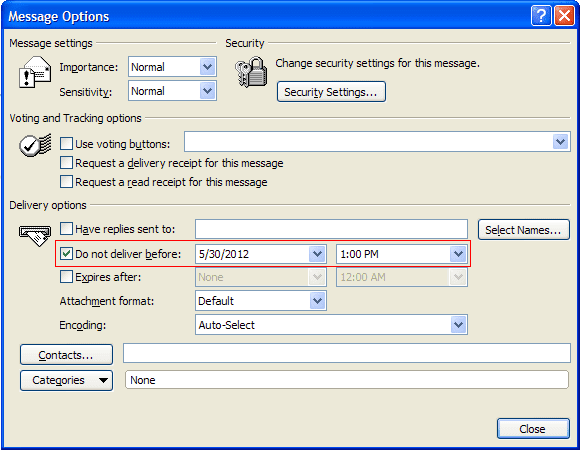
Task: Open the 1:00 PM delivery time dropdown
Action: coord(458,254)
